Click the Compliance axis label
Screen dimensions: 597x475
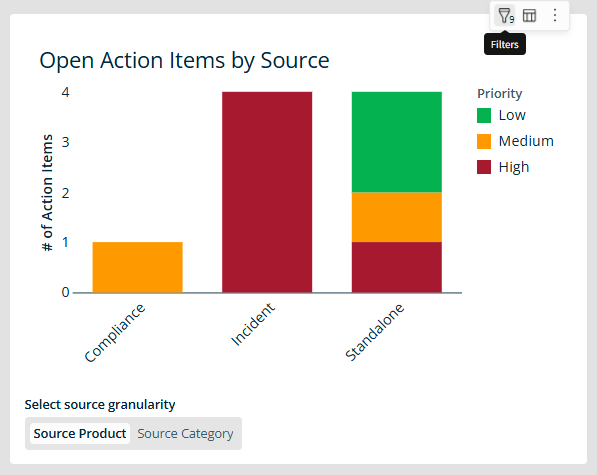click(115, 333)
